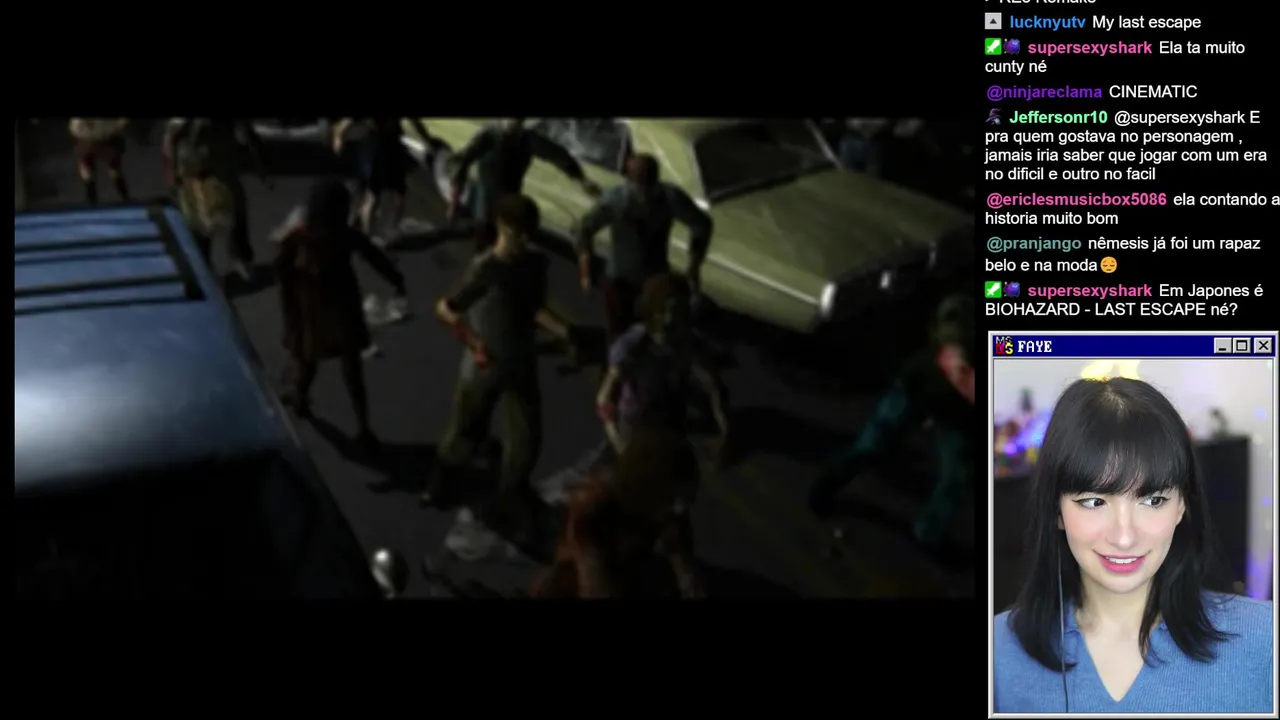Click @supersexyshark mention in Jeffersonr10's message
Image resolution: width=1280 pixels, height=720 pixels.
coord(1180,118)
